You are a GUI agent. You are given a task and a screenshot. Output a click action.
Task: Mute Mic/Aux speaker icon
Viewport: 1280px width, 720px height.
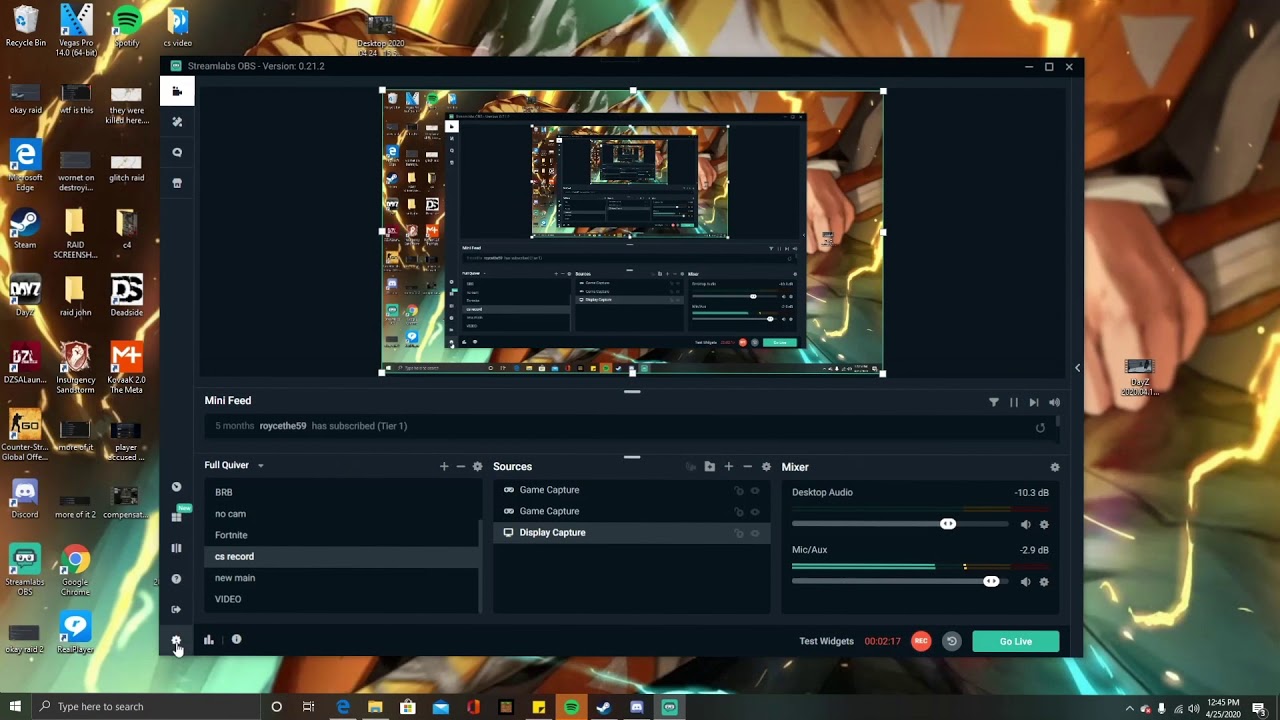[1025, 582]
